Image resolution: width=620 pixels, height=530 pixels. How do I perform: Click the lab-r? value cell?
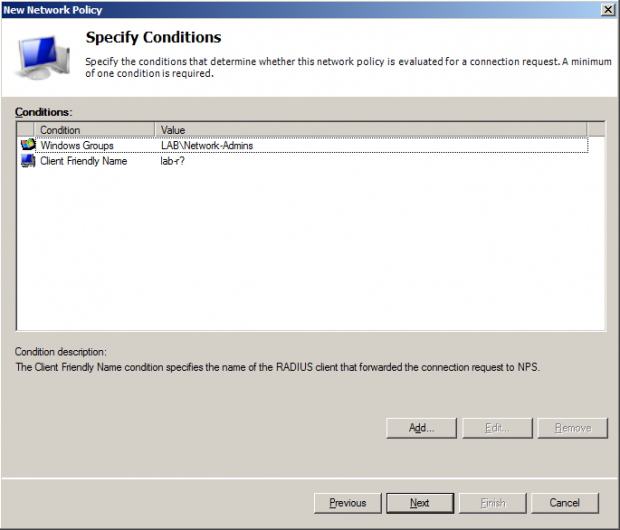(175, 161)
